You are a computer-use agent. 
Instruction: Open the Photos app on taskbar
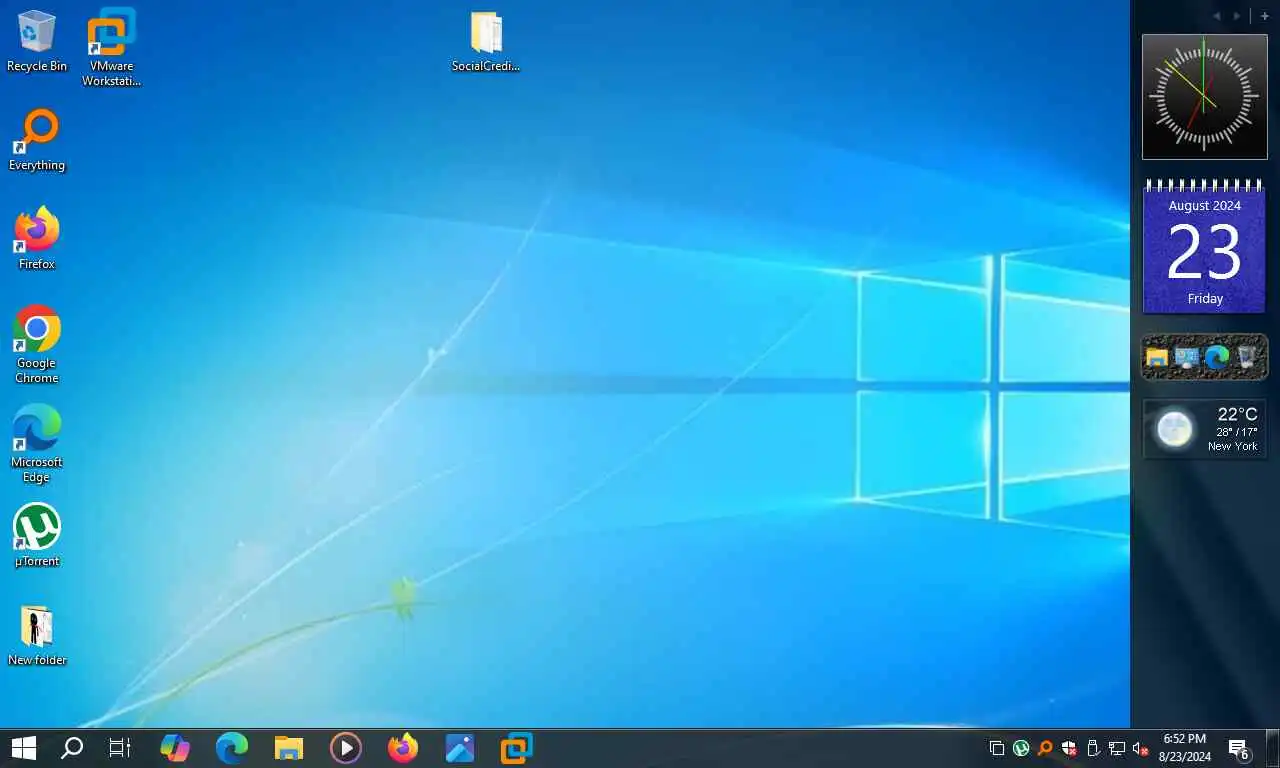point(460,748)
